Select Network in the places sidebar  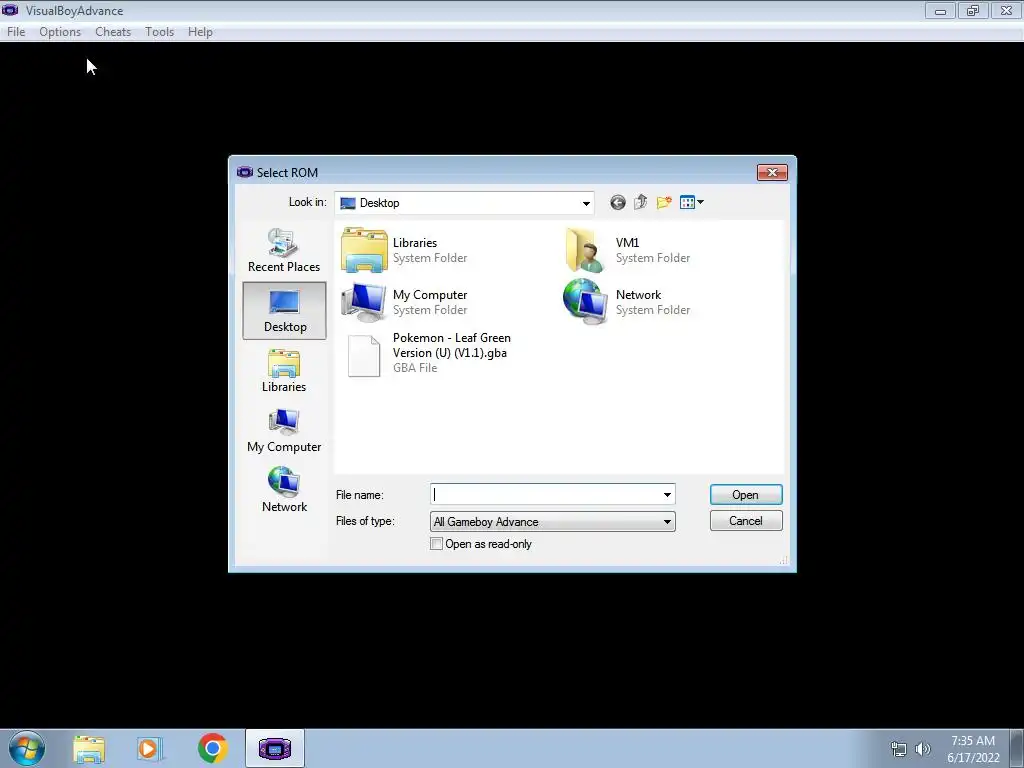284,491
